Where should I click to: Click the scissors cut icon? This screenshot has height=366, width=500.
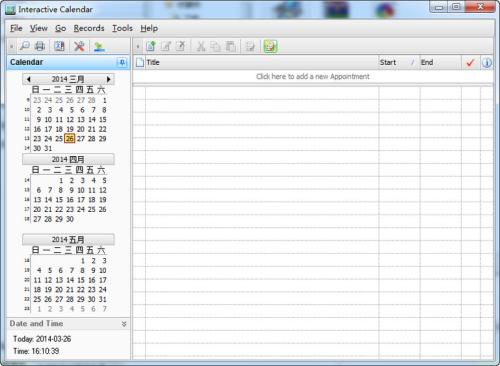[201, 46]
